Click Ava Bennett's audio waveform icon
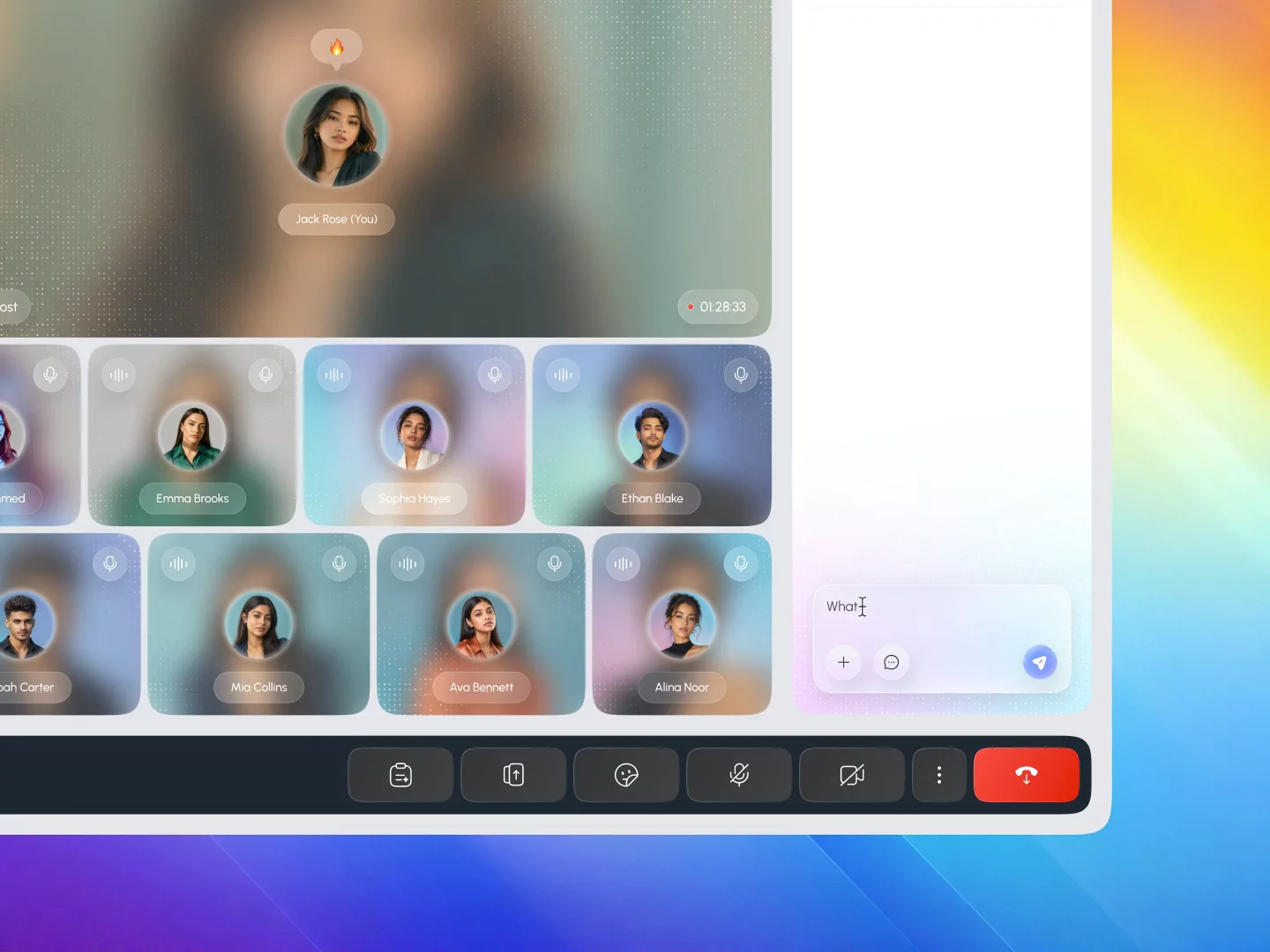 click(407, 563)
